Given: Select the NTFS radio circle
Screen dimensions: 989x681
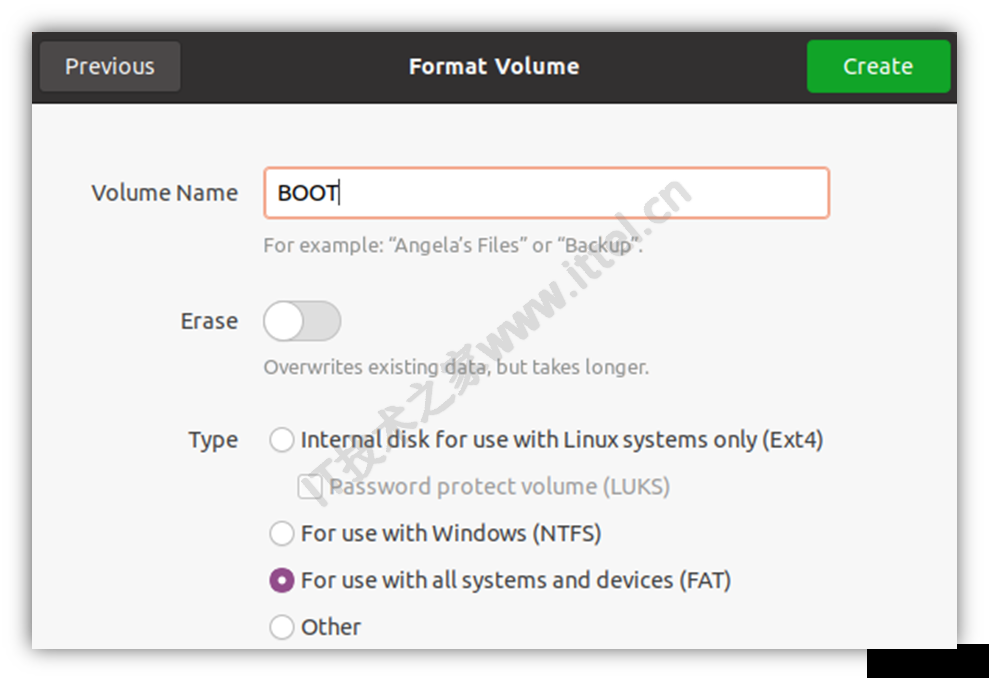Looking at the screenshot, I should (x=281, y=533).
